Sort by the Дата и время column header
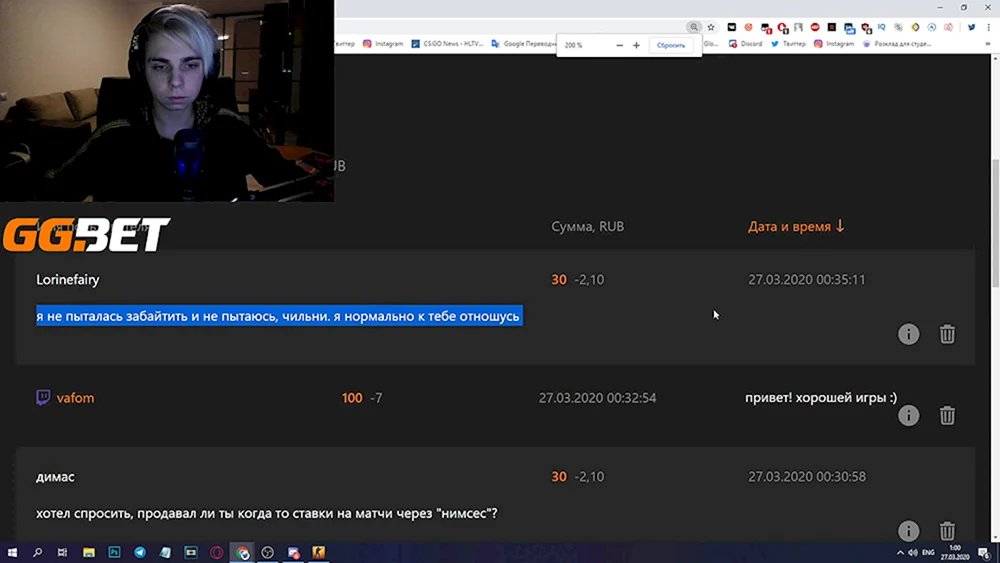 (x=796, y=226)
